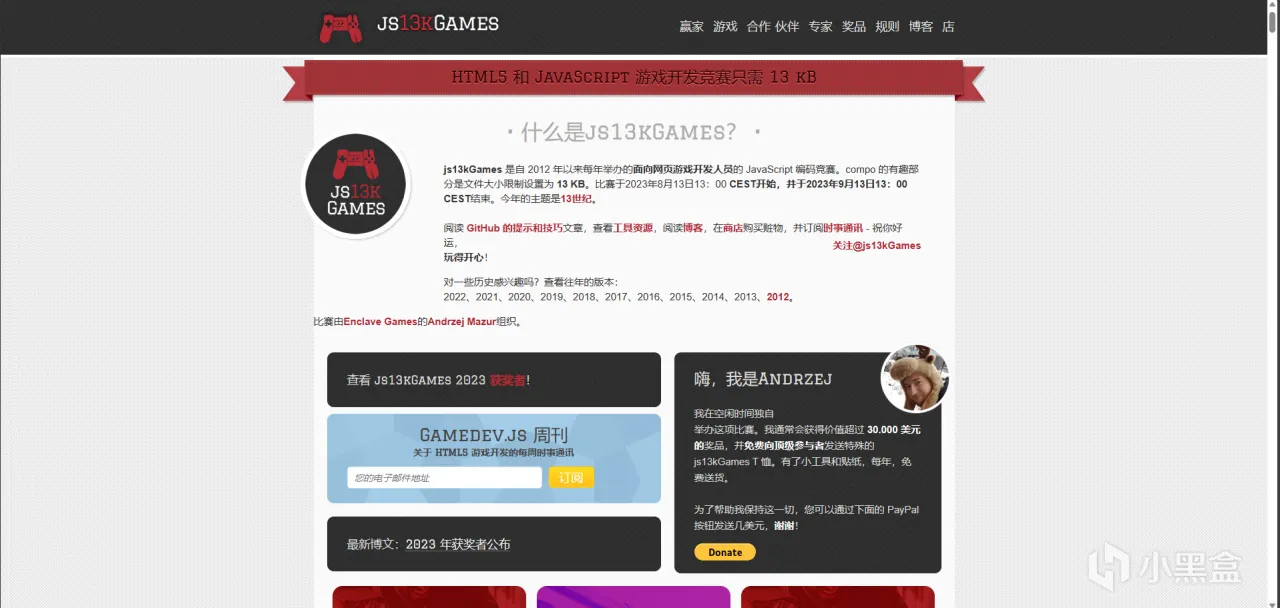Image resolution: width=1280 pixels, height=608 pixels.
Task: Visit the Andrzej Mazur link
Action: (461, 322)
